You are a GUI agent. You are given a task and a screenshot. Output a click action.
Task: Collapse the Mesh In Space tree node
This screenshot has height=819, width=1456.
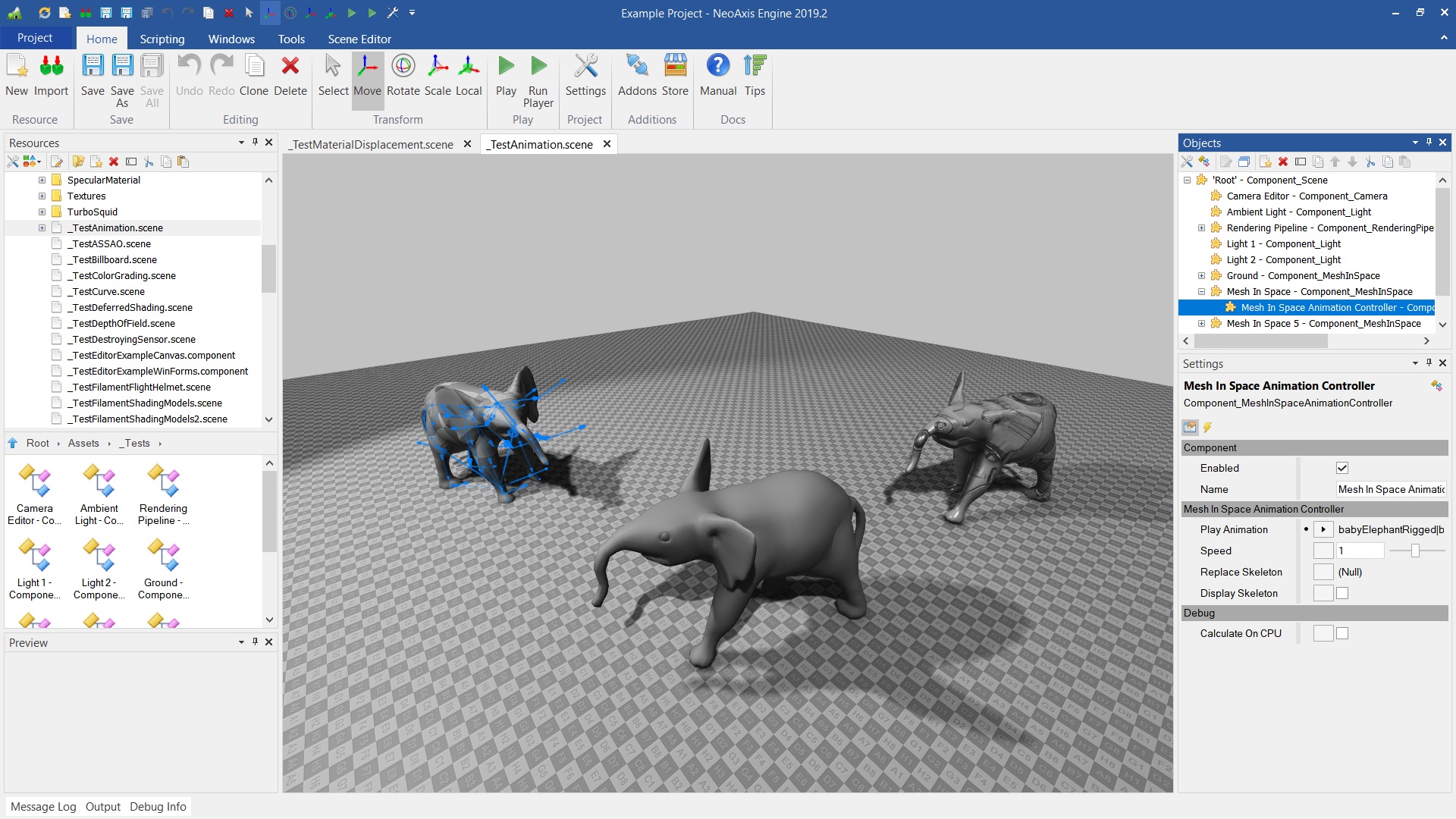pos(1201,291)
